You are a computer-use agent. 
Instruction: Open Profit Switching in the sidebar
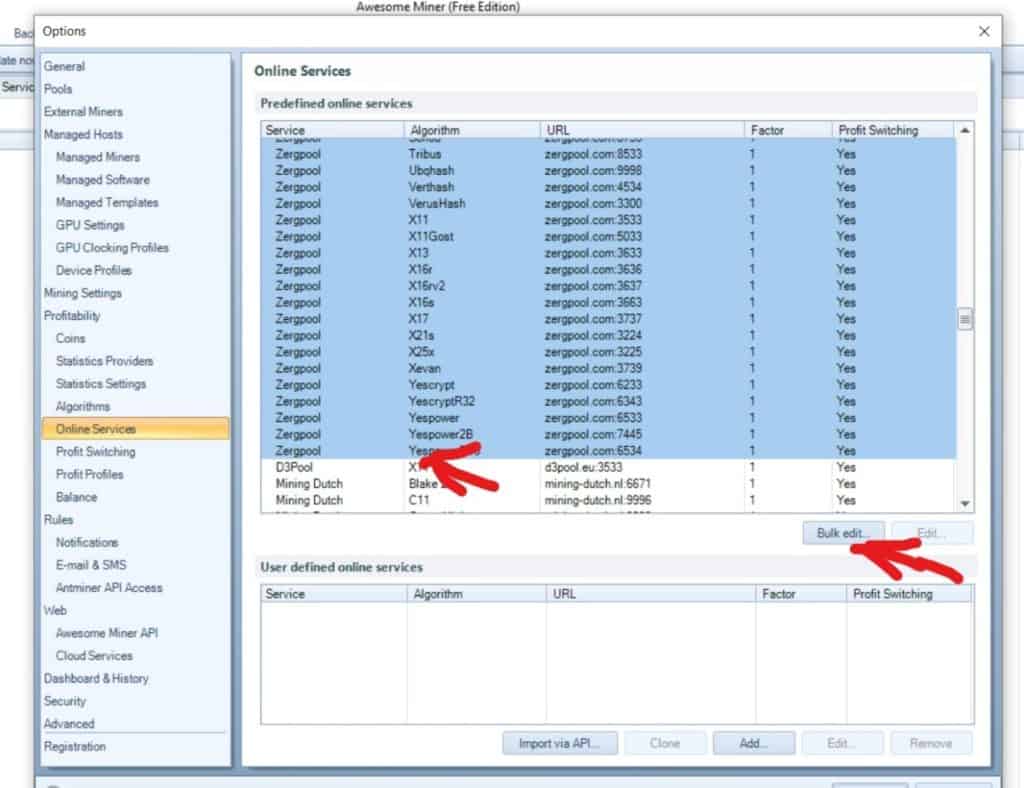click(95, 452)
